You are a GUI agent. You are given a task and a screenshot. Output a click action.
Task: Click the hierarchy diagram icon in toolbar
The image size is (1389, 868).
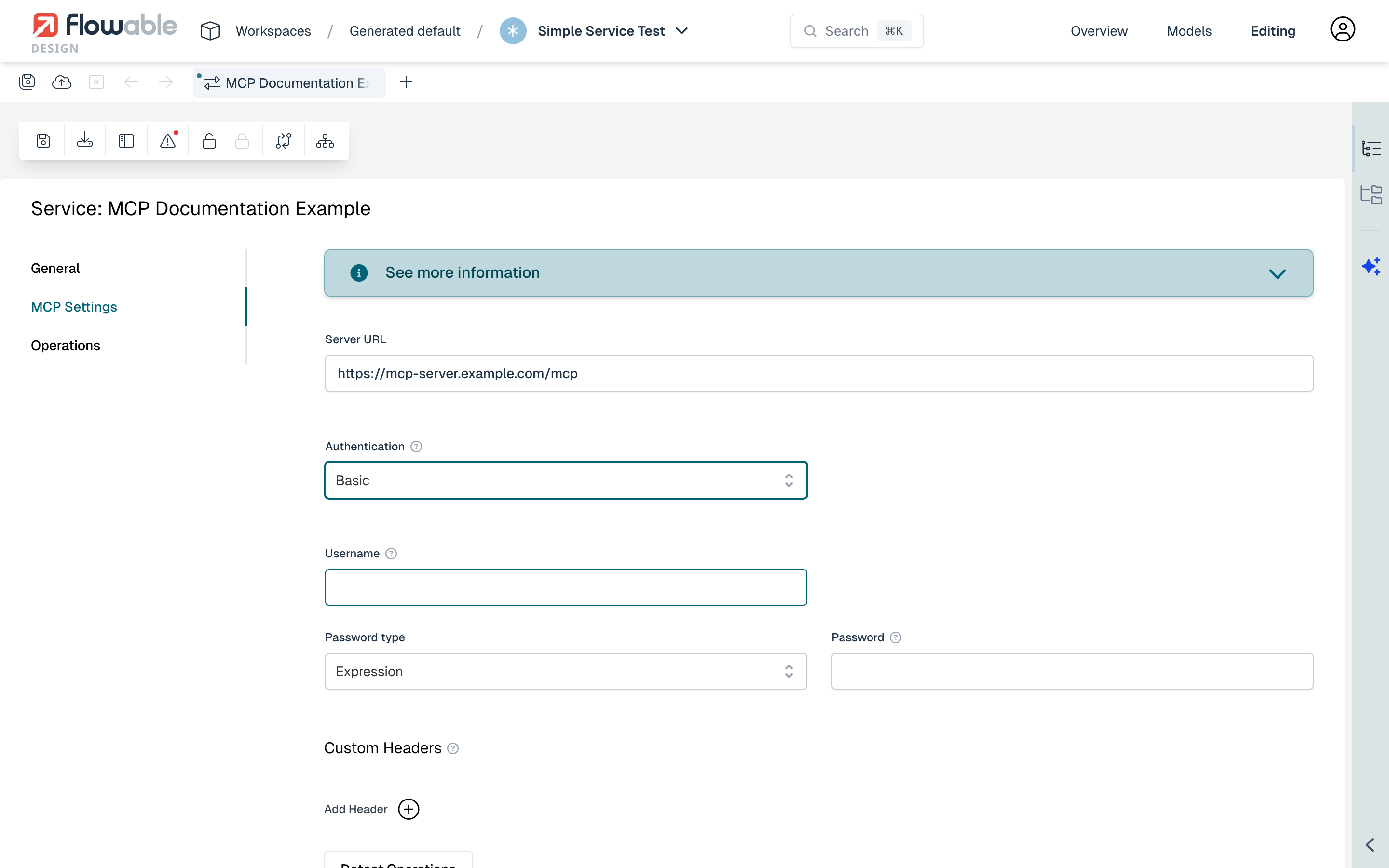(x=324, y=140)
